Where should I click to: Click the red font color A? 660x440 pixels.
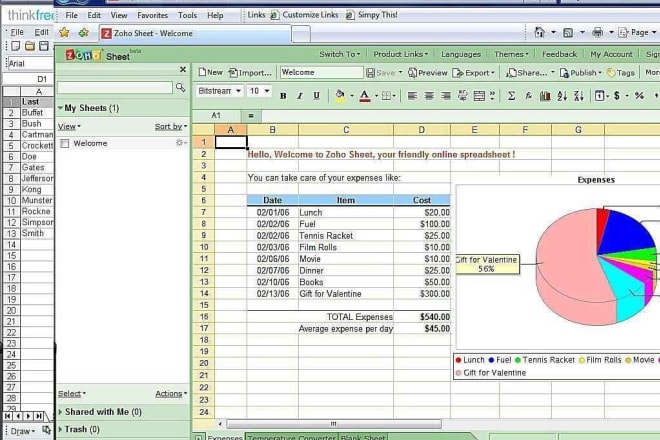[365, 96]
